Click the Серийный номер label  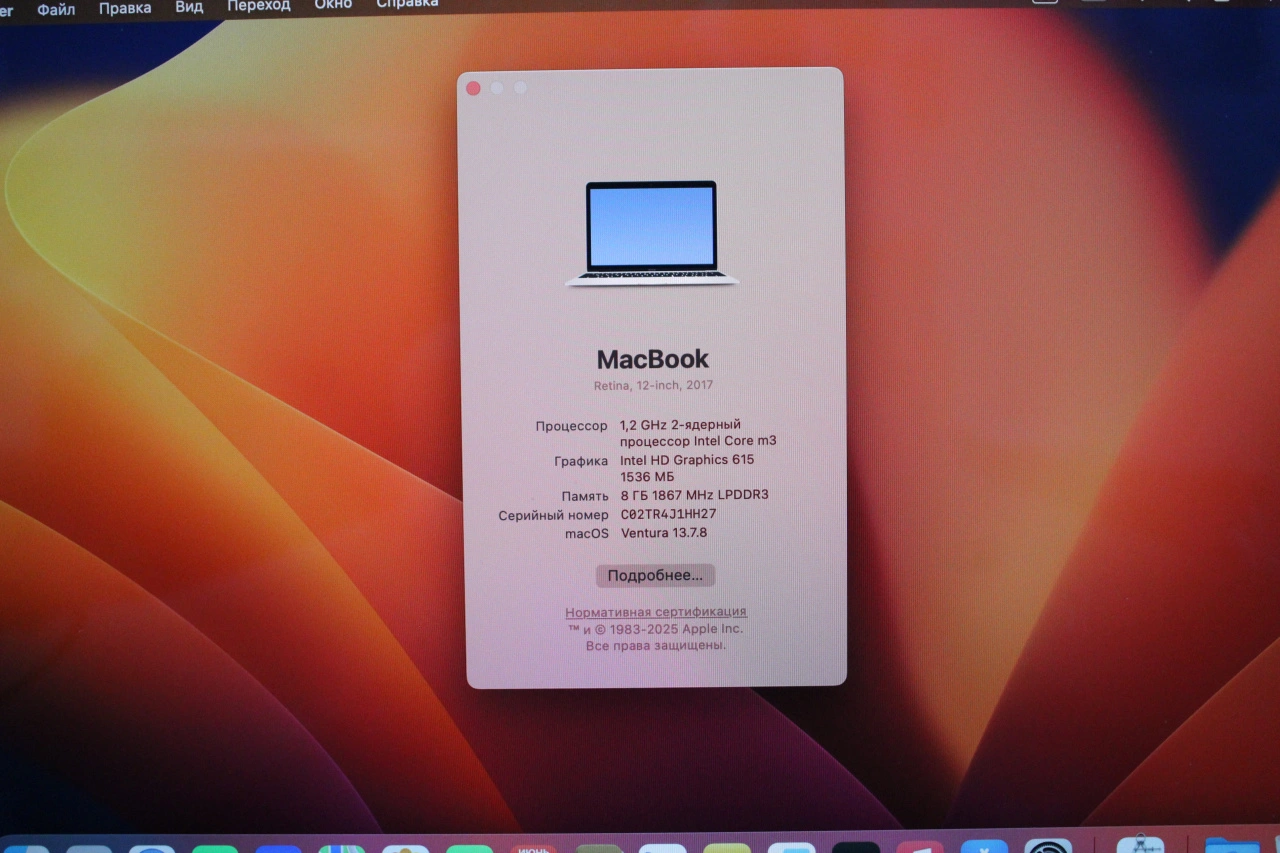tap(553, 516)
